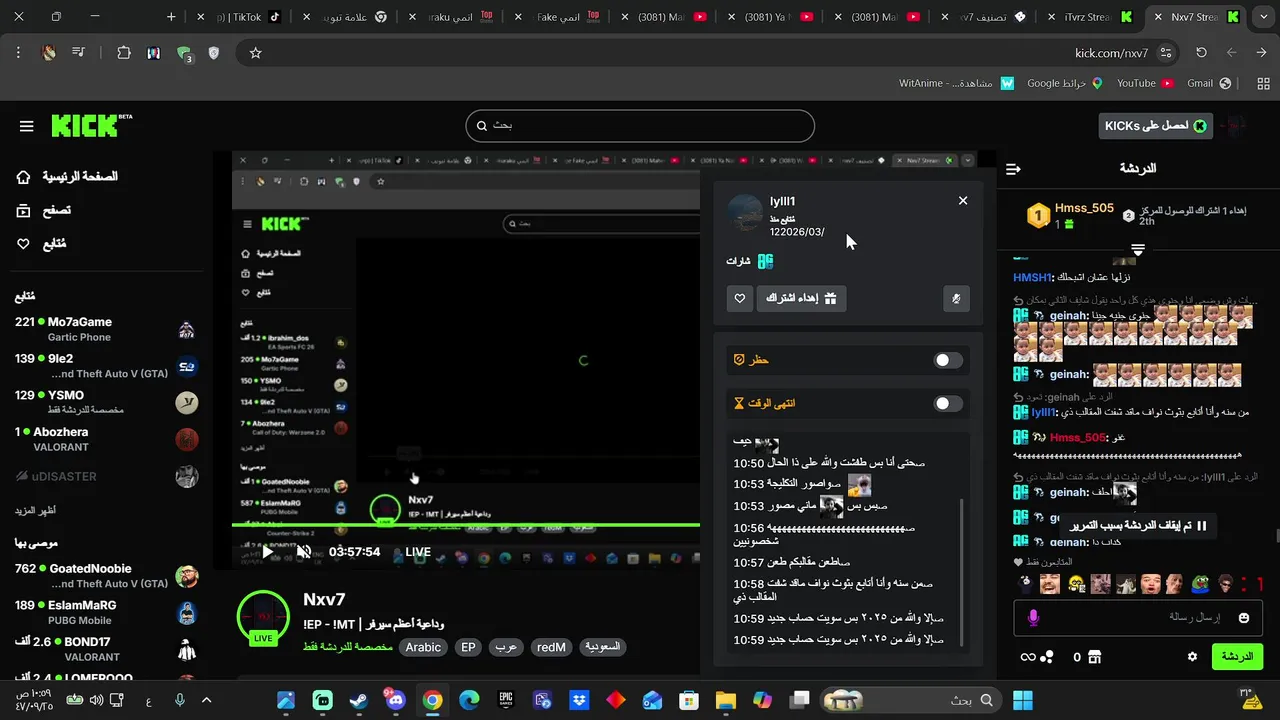Reload the page
The image size is (1280, 720).
1201,53
